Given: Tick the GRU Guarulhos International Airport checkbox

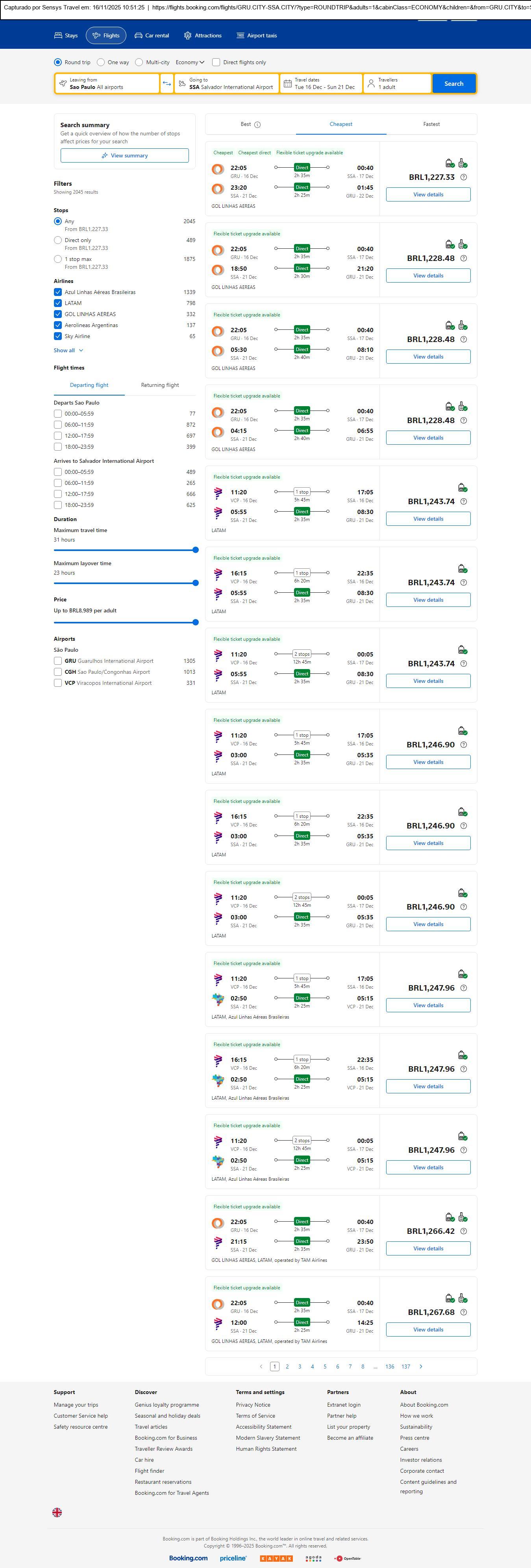Looking at the screenshot, I should [58, 661].
